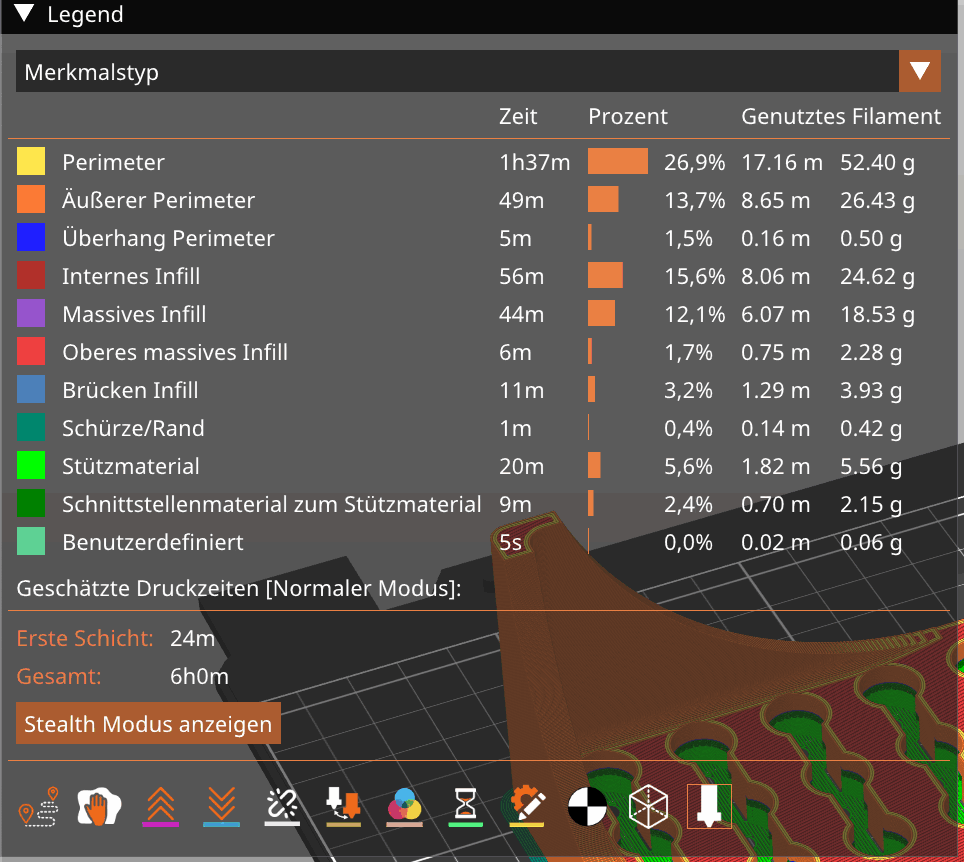Toggle Massives Infill purple swatch
964x862 pixels.
click(31, 314)
